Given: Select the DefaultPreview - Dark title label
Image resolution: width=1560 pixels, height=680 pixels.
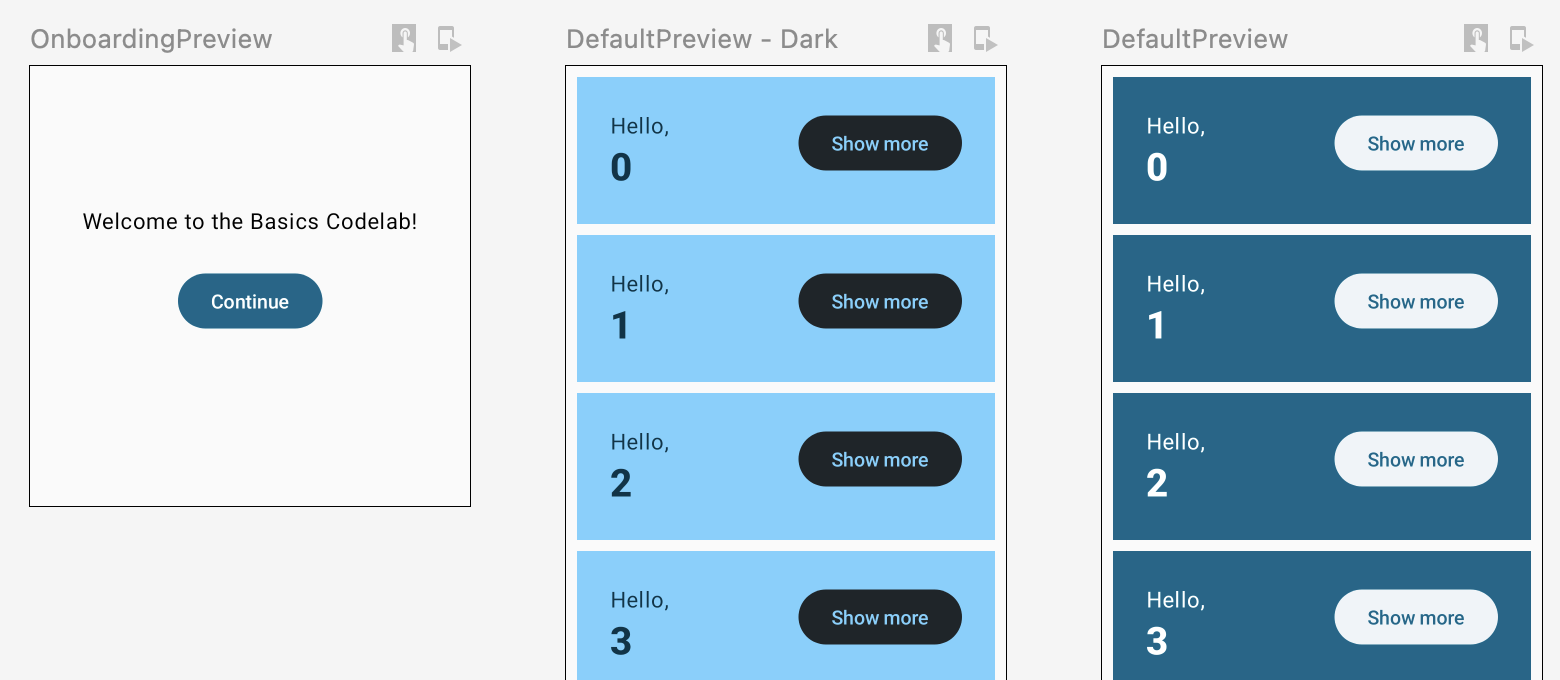Looking at the screenshot, I should (x=702, y=39).
